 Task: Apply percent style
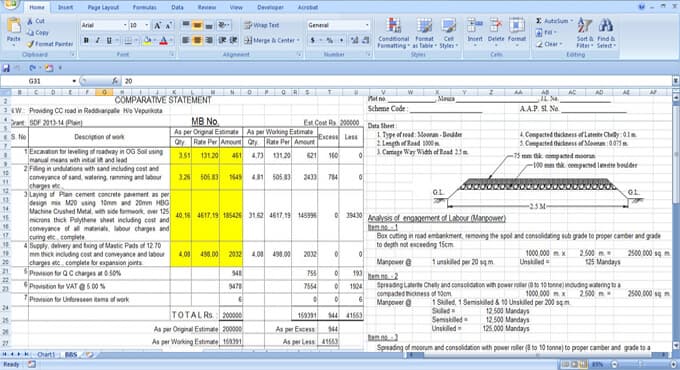(330, 40)
